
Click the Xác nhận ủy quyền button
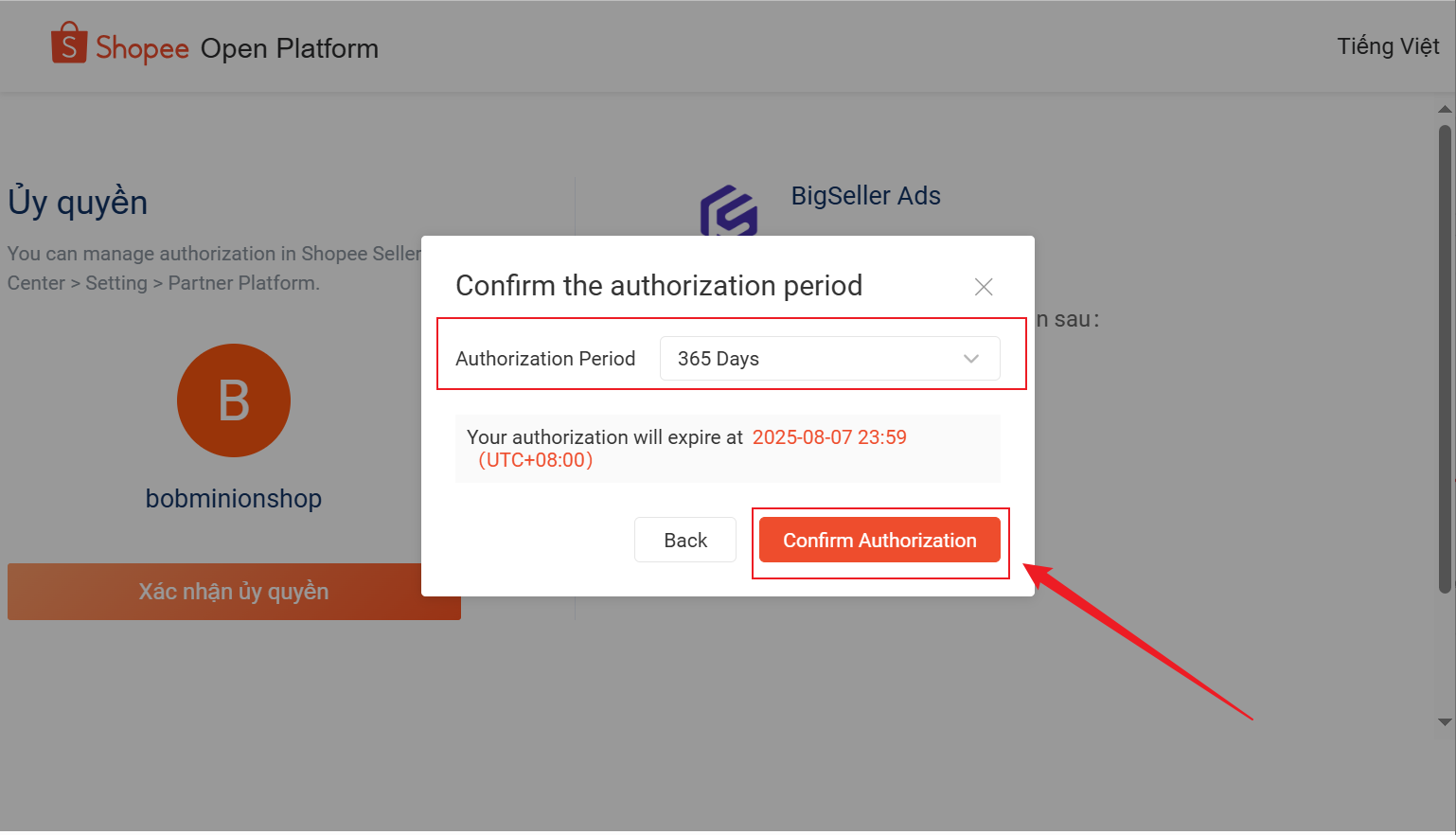[234, 592]
